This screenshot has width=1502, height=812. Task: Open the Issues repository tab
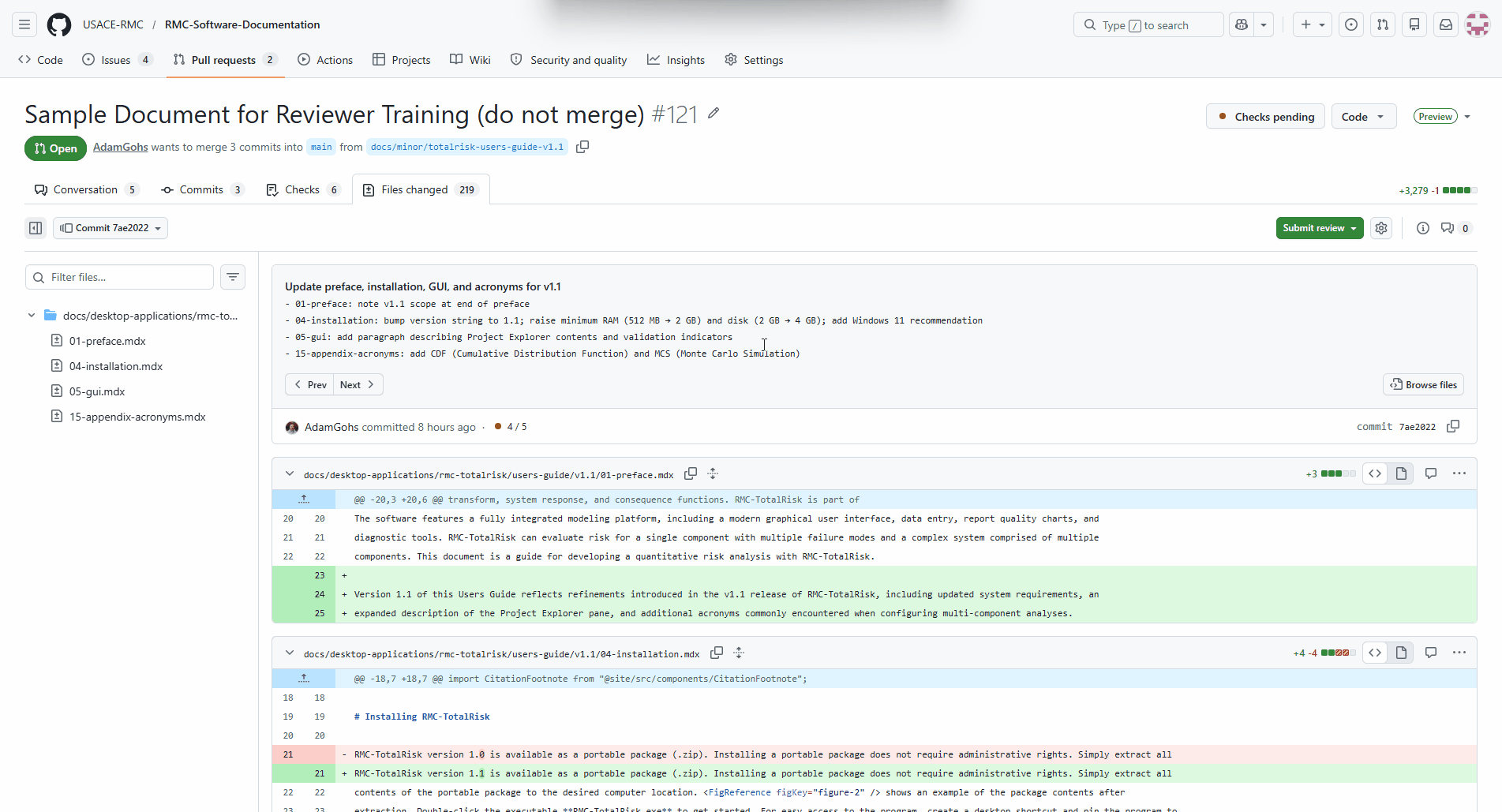[117, 60]
